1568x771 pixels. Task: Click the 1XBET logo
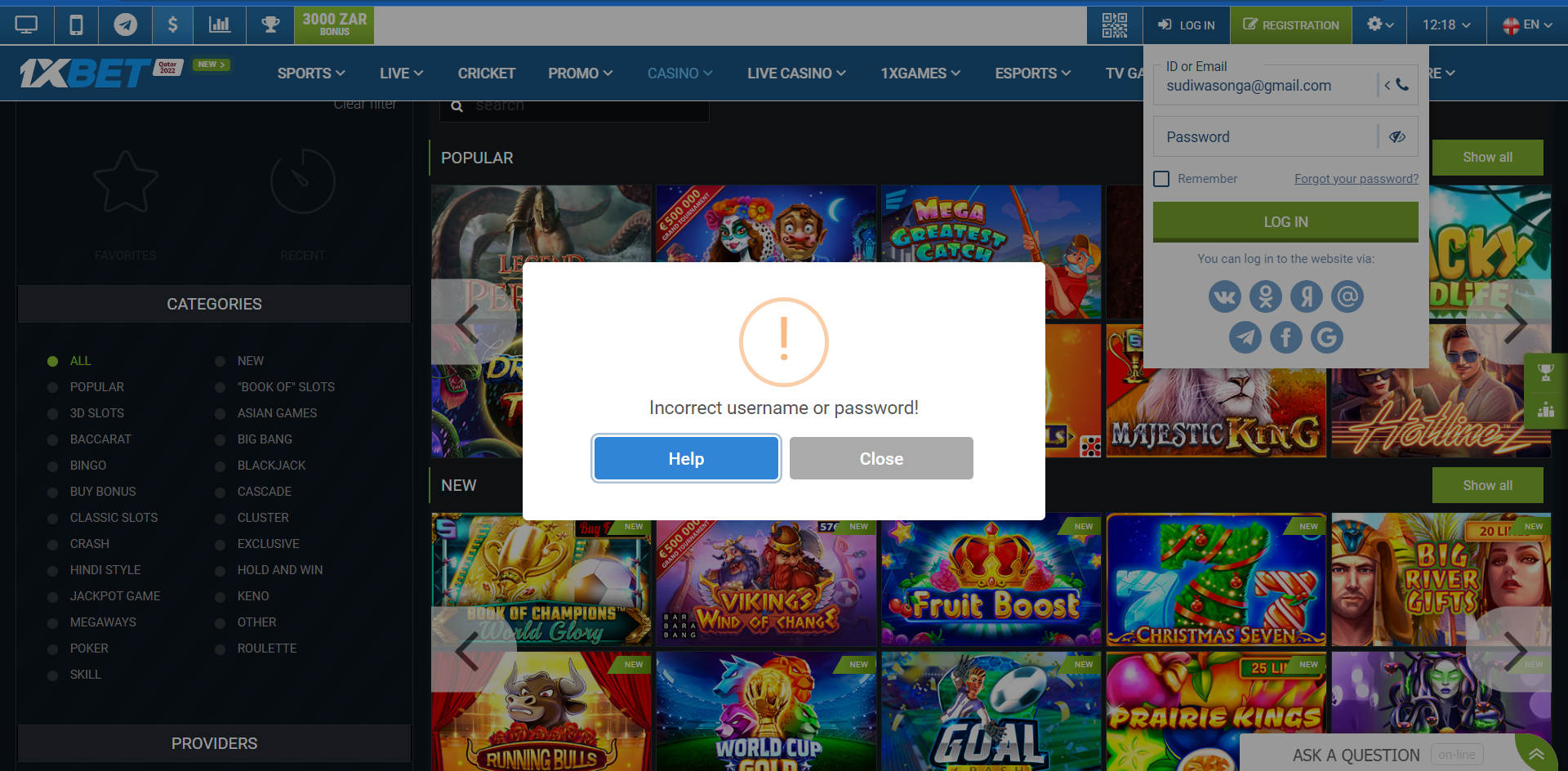86,73
